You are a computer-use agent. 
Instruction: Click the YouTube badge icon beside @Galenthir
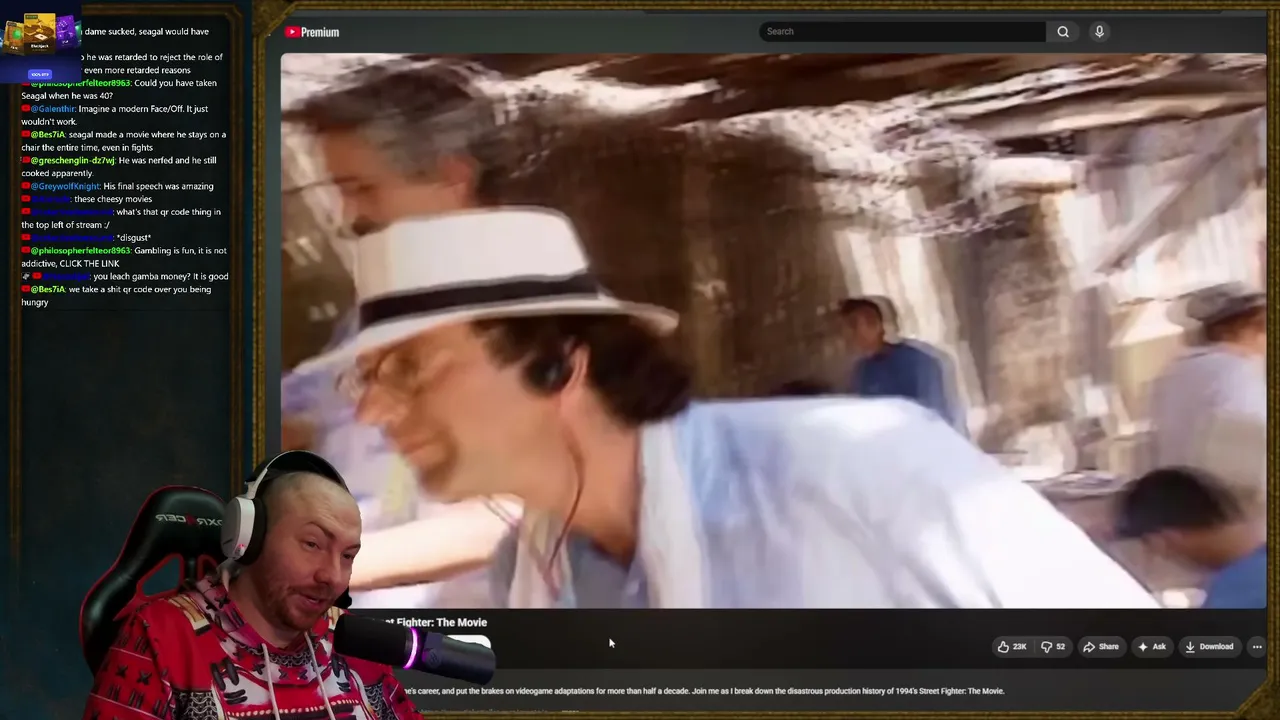coord(25,109)
